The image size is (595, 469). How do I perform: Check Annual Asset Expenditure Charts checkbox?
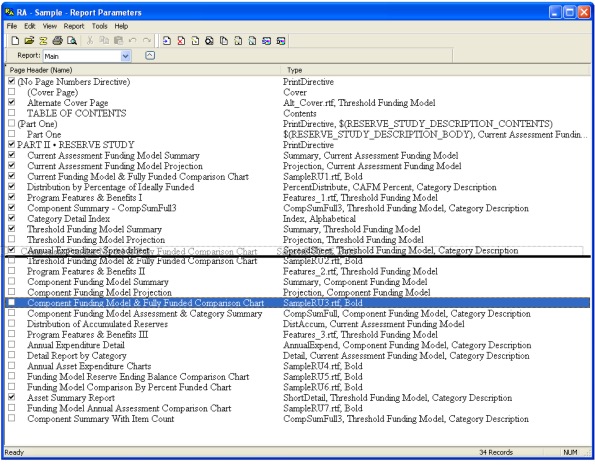point(11,365)
